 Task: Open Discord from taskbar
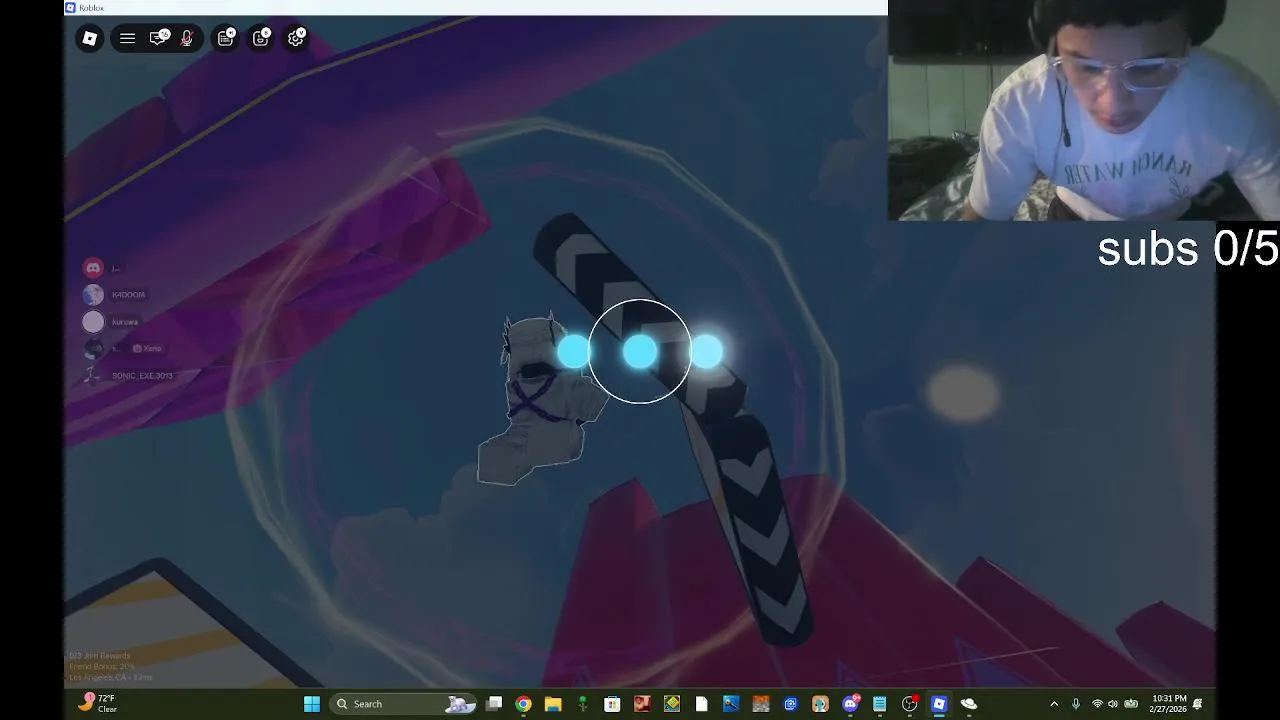[851, 704]
